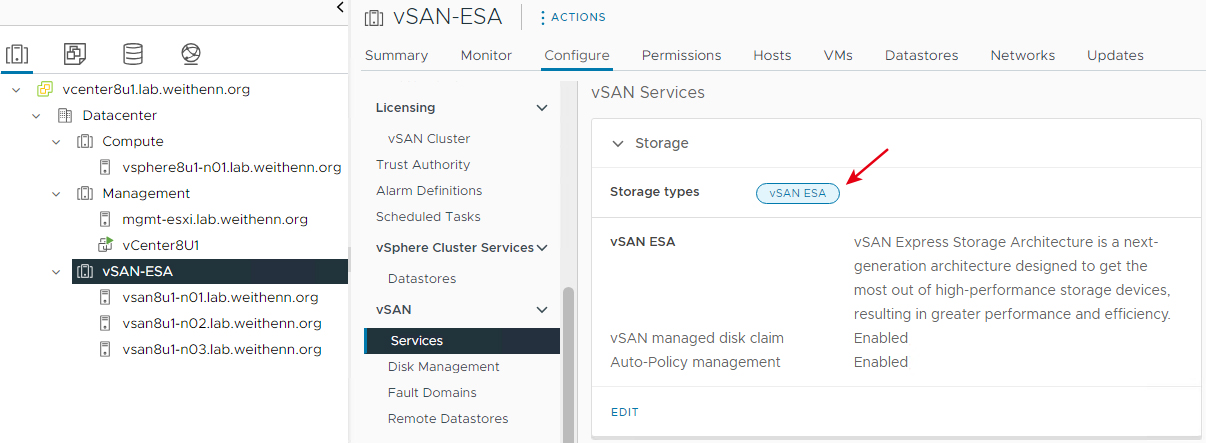Click Datacenter icon in the inventory tree
The image size is (1206, 443).
coord(65,115)
